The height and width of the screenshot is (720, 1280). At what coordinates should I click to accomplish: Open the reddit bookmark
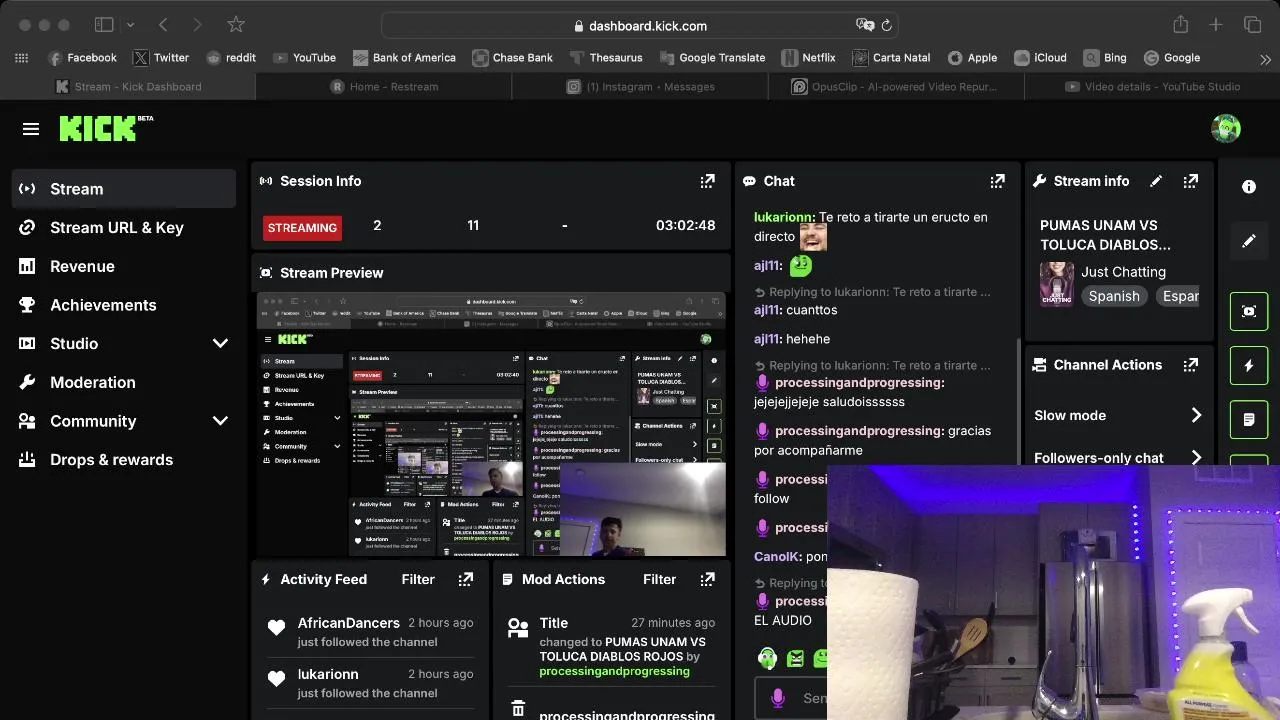231,58
